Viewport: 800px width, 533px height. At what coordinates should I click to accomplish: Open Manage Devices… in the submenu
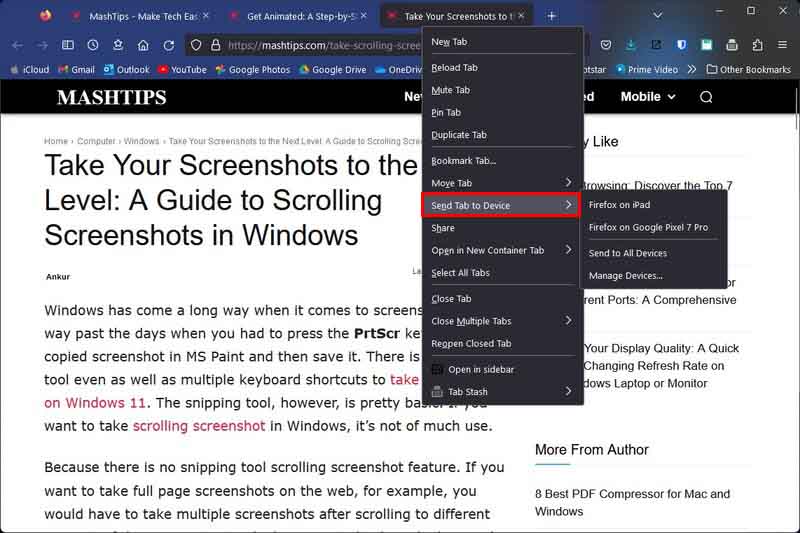pyautogui.click(x=654, y=275)
